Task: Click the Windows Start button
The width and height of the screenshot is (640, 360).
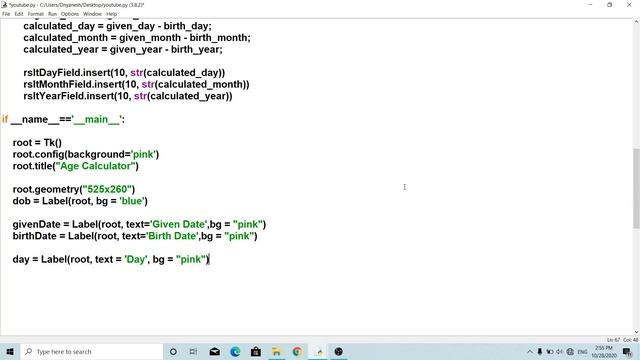Action: [10, 351]
